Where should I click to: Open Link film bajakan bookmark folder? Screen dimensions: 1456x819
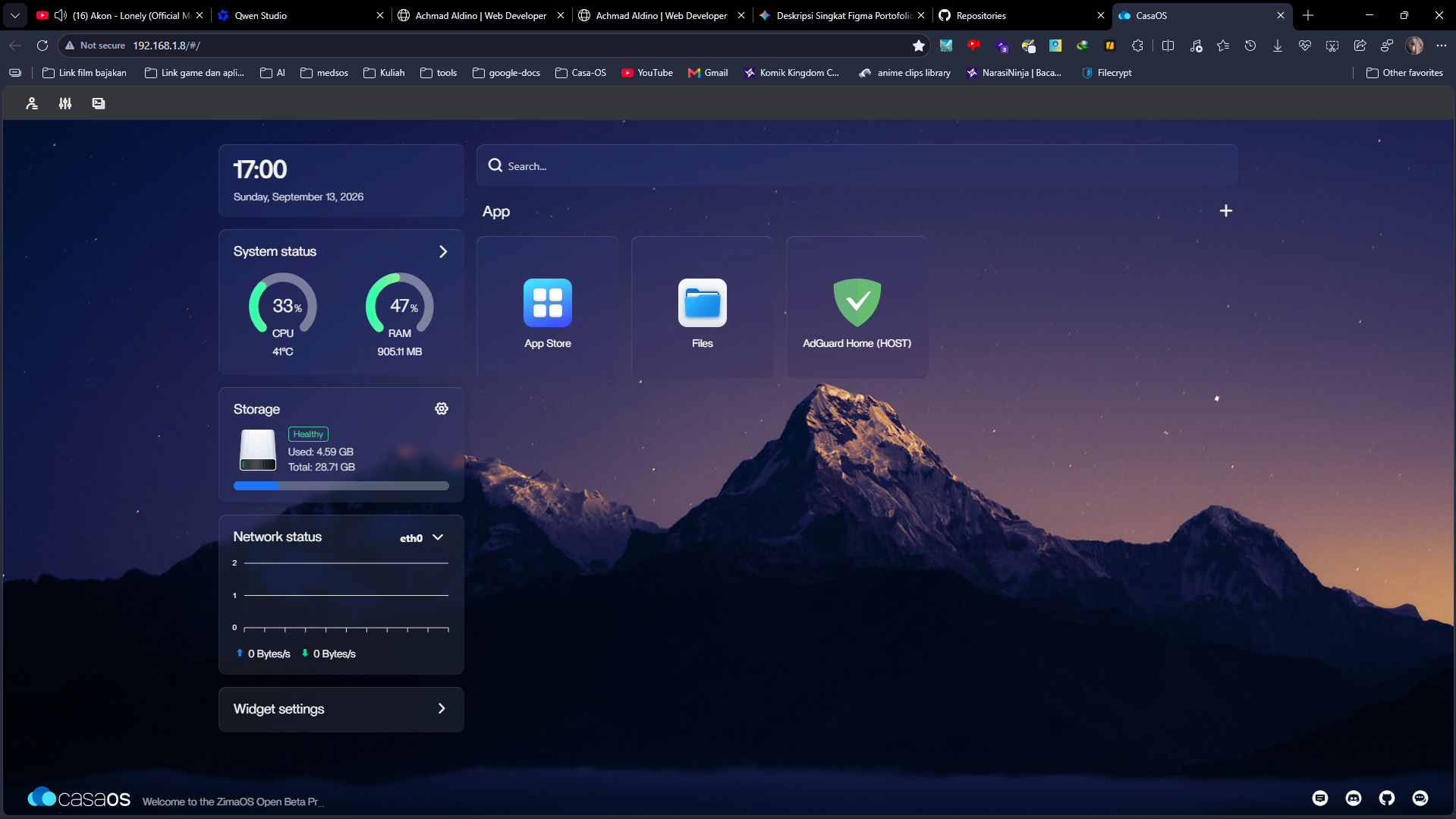coord(85,73)
